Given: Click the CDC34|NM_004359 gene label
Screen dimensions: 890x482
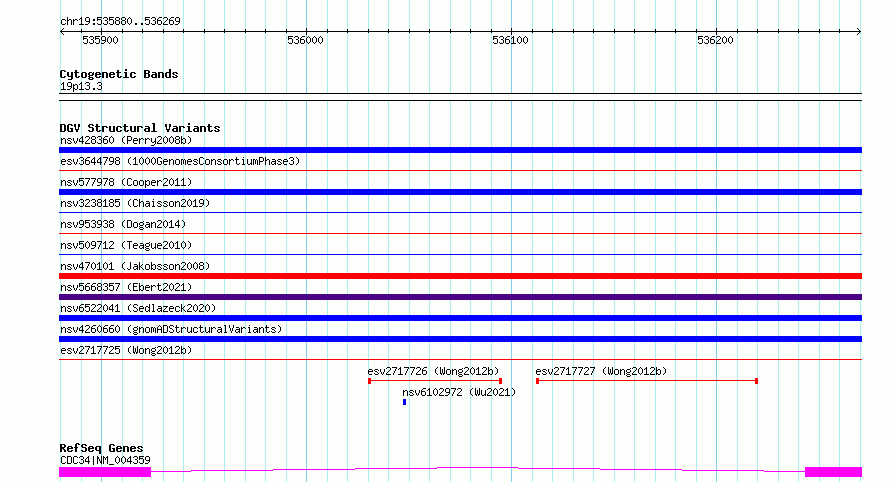Looking at the screenshot, I should coord(105,460).
